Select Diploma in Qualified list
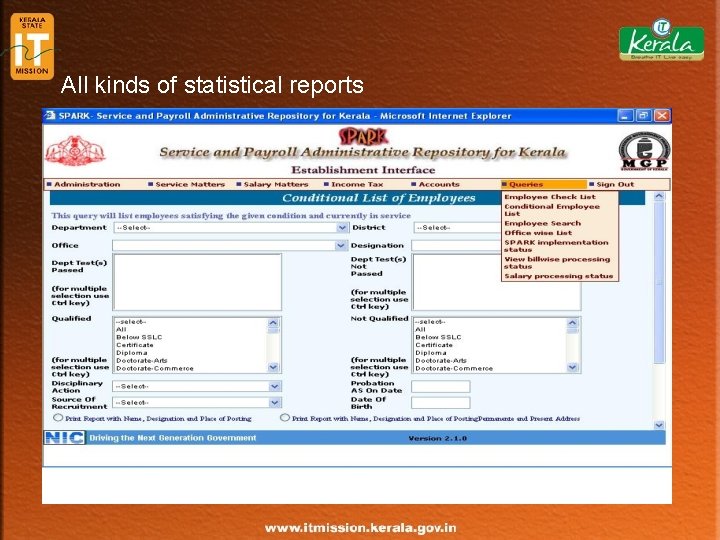This screenshot has width=720, height=540. point(131,353)
